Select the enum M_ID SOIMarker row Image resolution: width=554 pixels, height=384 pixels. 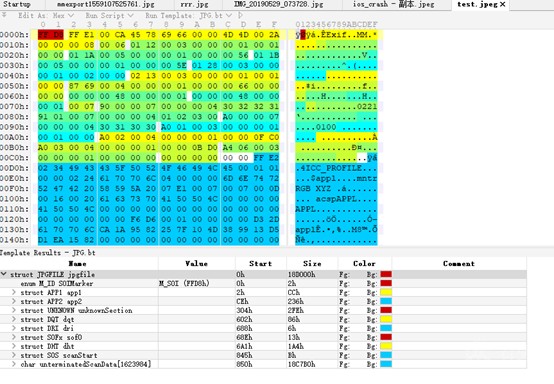263,283
